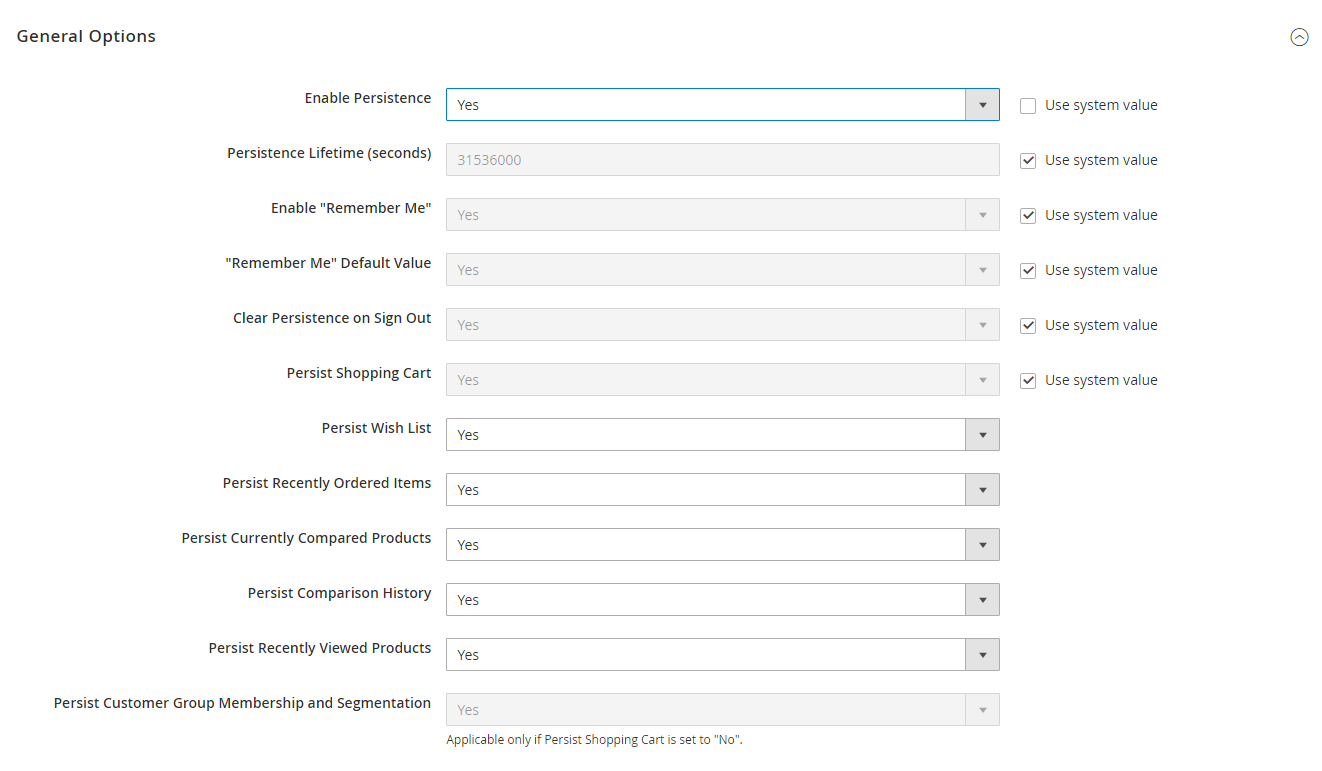1322x771 pixels.
Task: Collapse the General Options section
Action: coord(1299,37)
